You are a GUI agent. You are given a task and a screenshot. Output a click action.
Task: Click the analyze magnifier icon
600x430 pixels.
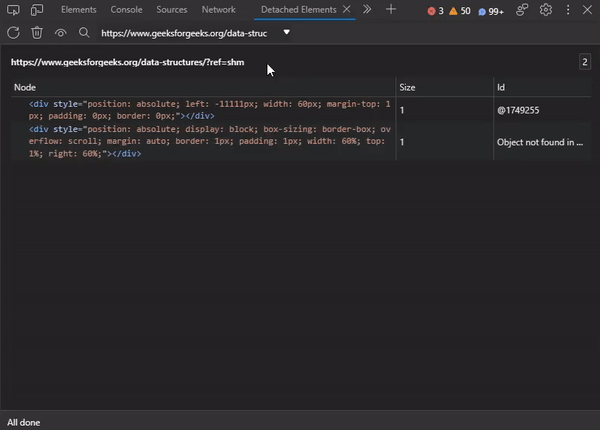click(84, 33)
